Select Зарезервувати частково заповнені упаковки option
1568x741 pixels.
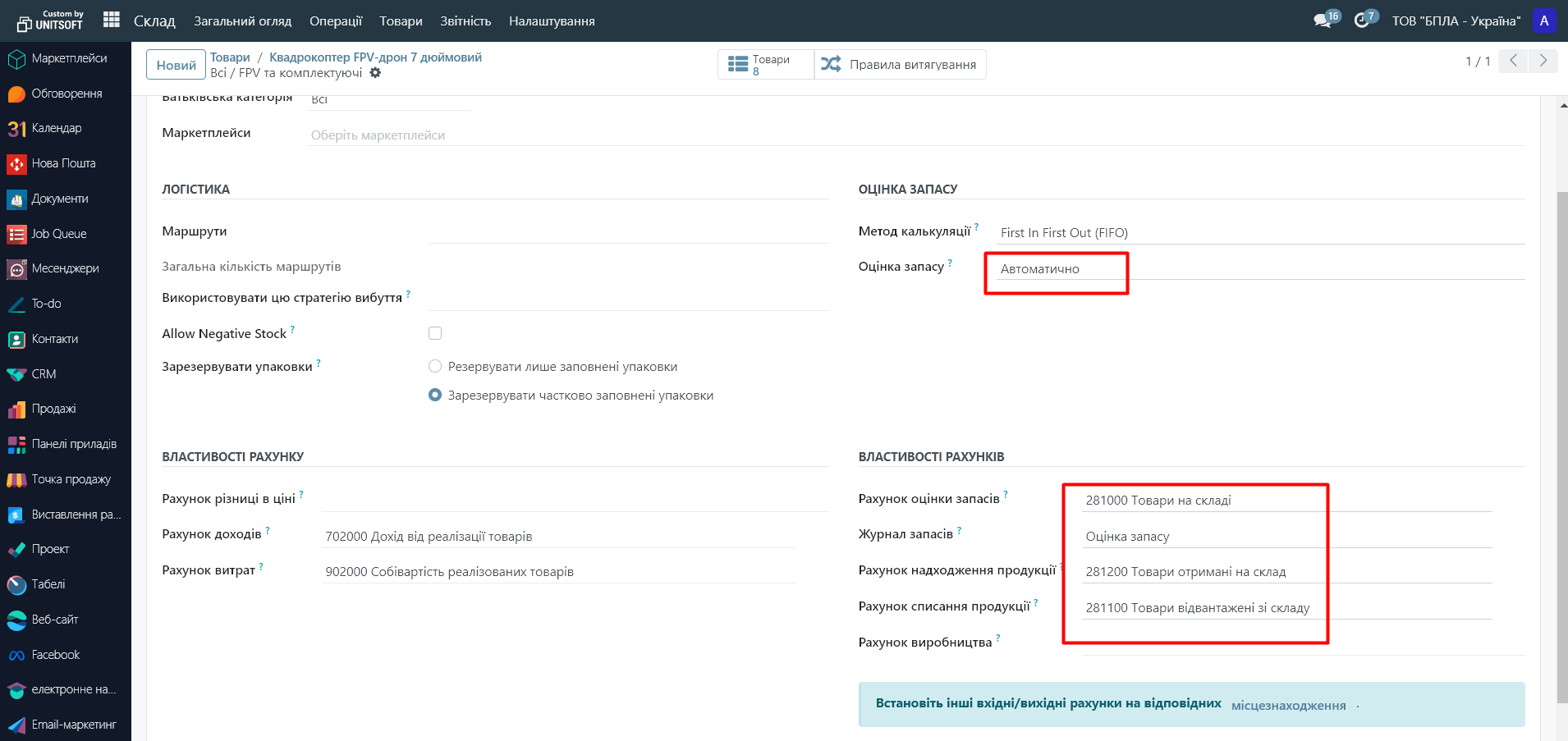pos(435,395)
